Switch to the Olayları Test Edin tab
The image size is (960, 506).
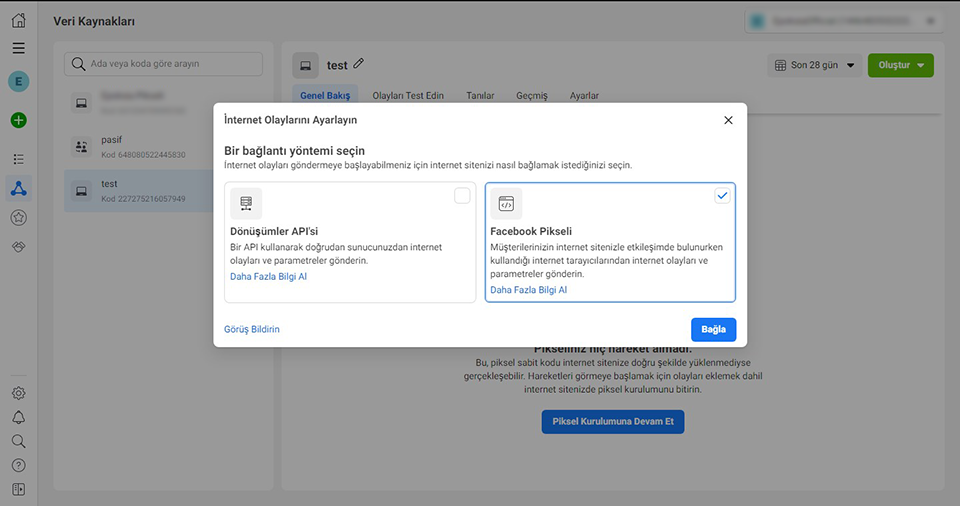click(408, 96)
